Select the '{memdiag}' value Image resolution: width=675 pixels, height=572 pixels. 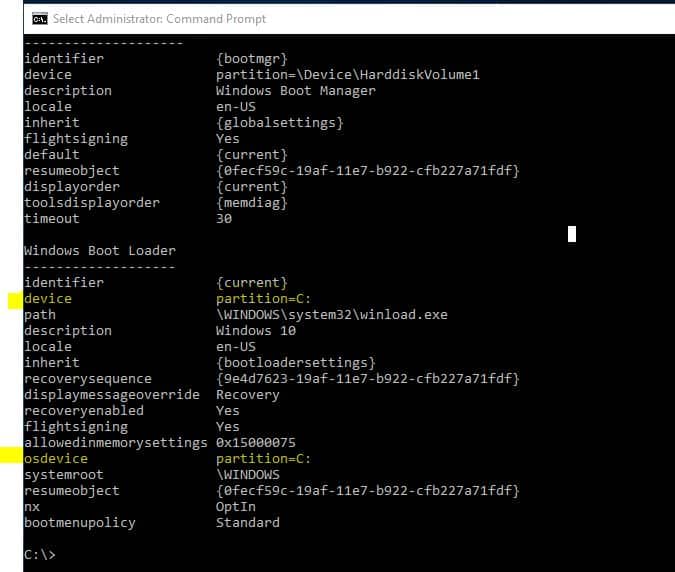[x=252, y=202]
